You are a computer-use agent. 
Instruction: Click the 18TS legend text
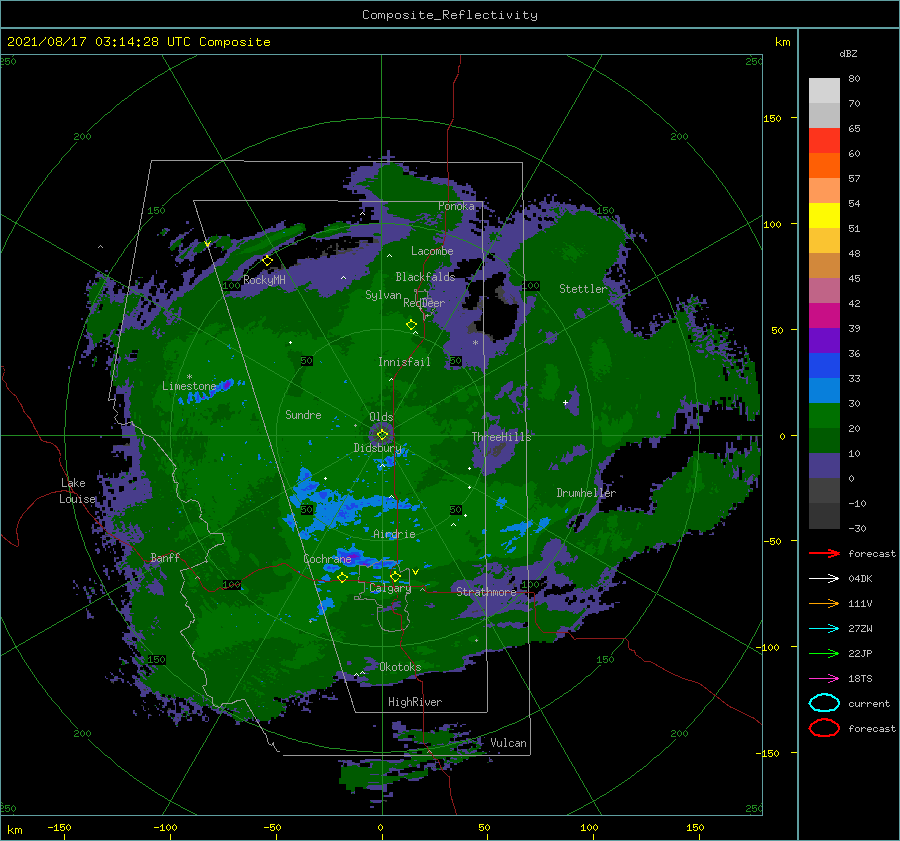[x=860, y=679]
